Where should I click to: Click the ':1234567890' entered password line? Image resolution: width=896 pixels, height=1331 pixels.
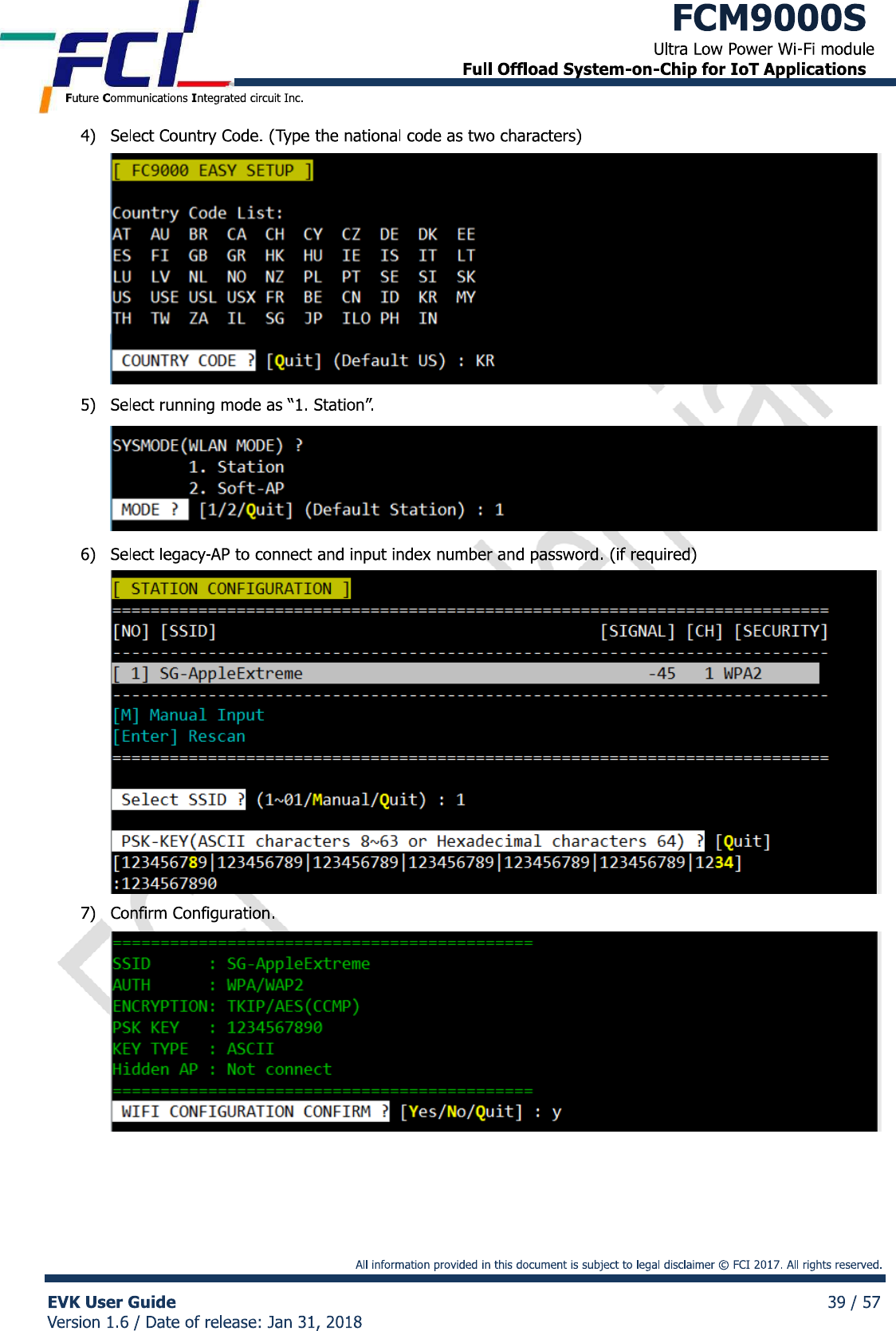[x=164, y=884]
